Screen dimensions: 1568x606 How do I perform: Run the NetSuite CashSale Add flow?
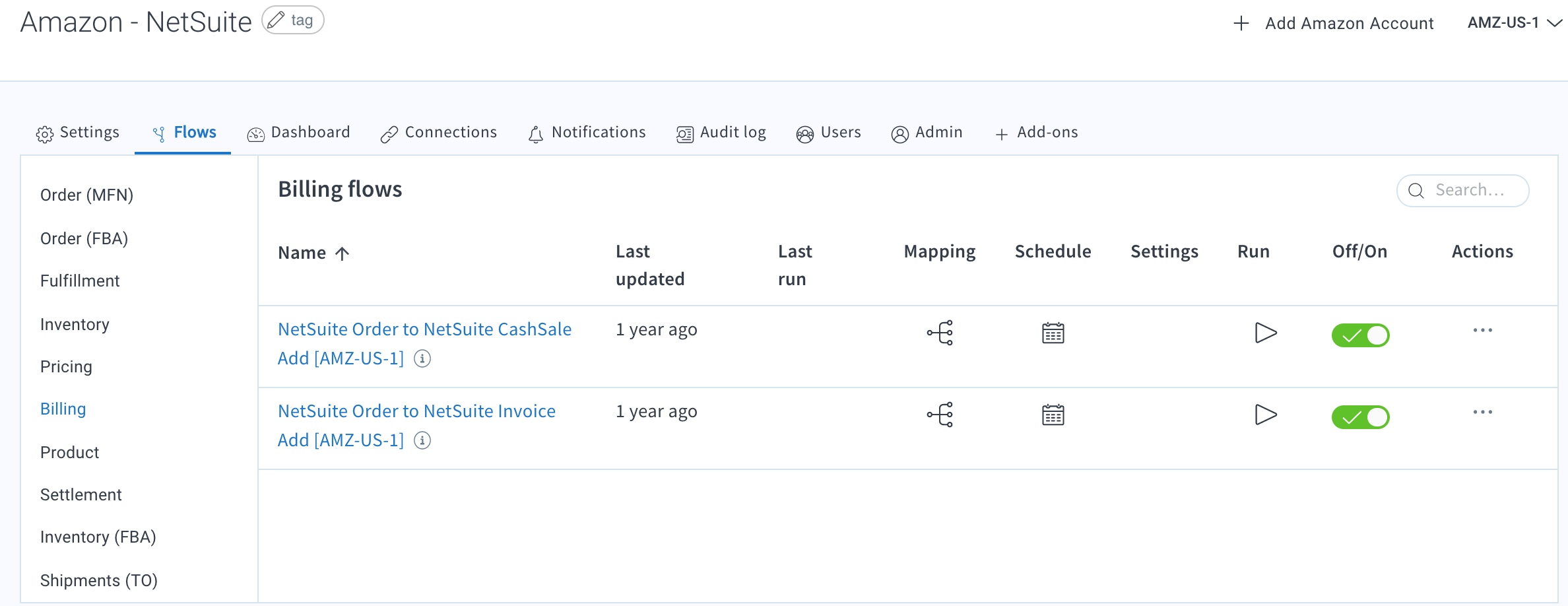pos(1265,333)
